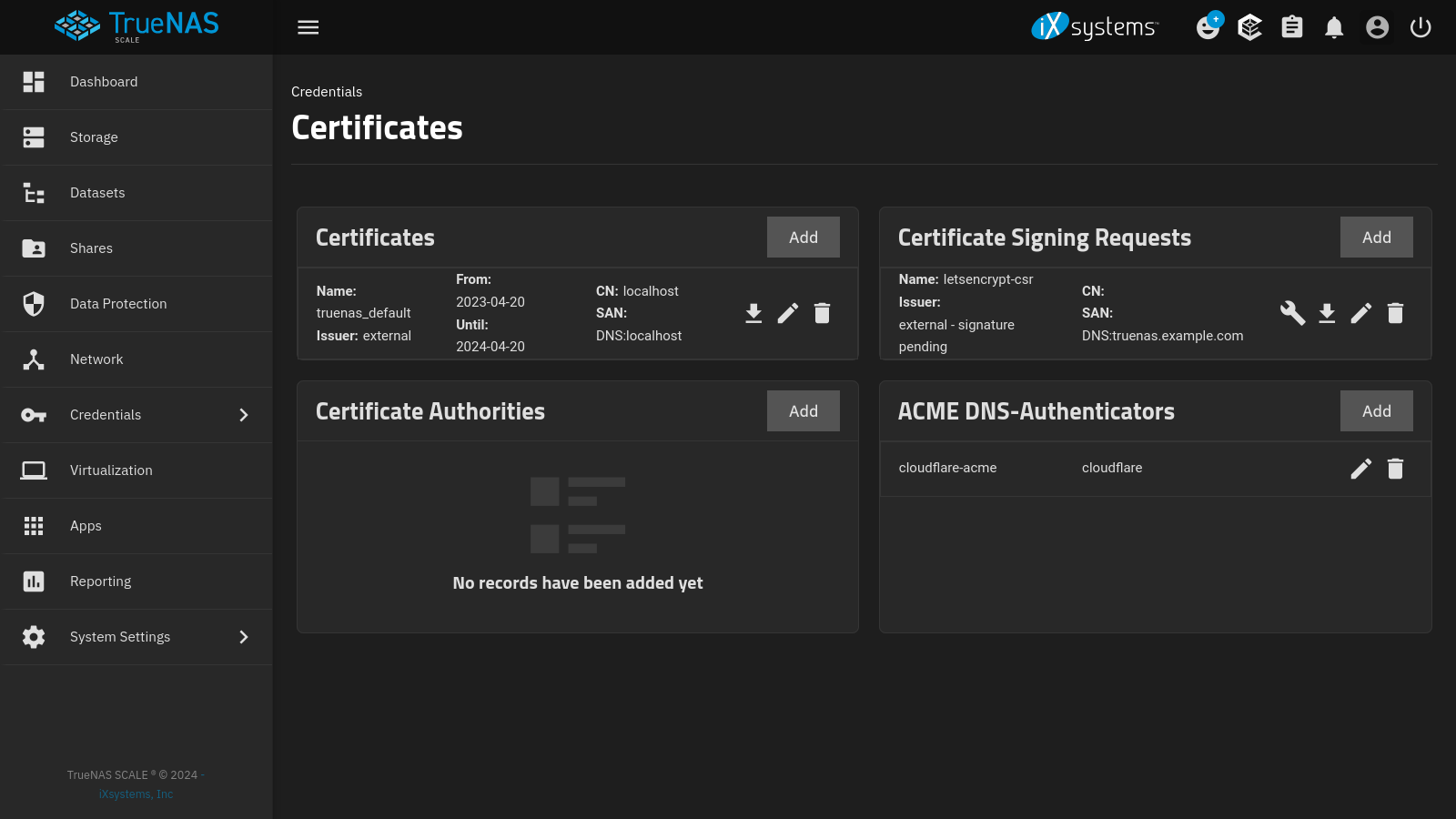This screenshot has width=1456, height=819.
Task: Download the truenas_default certificate
Action: [753, 313]
